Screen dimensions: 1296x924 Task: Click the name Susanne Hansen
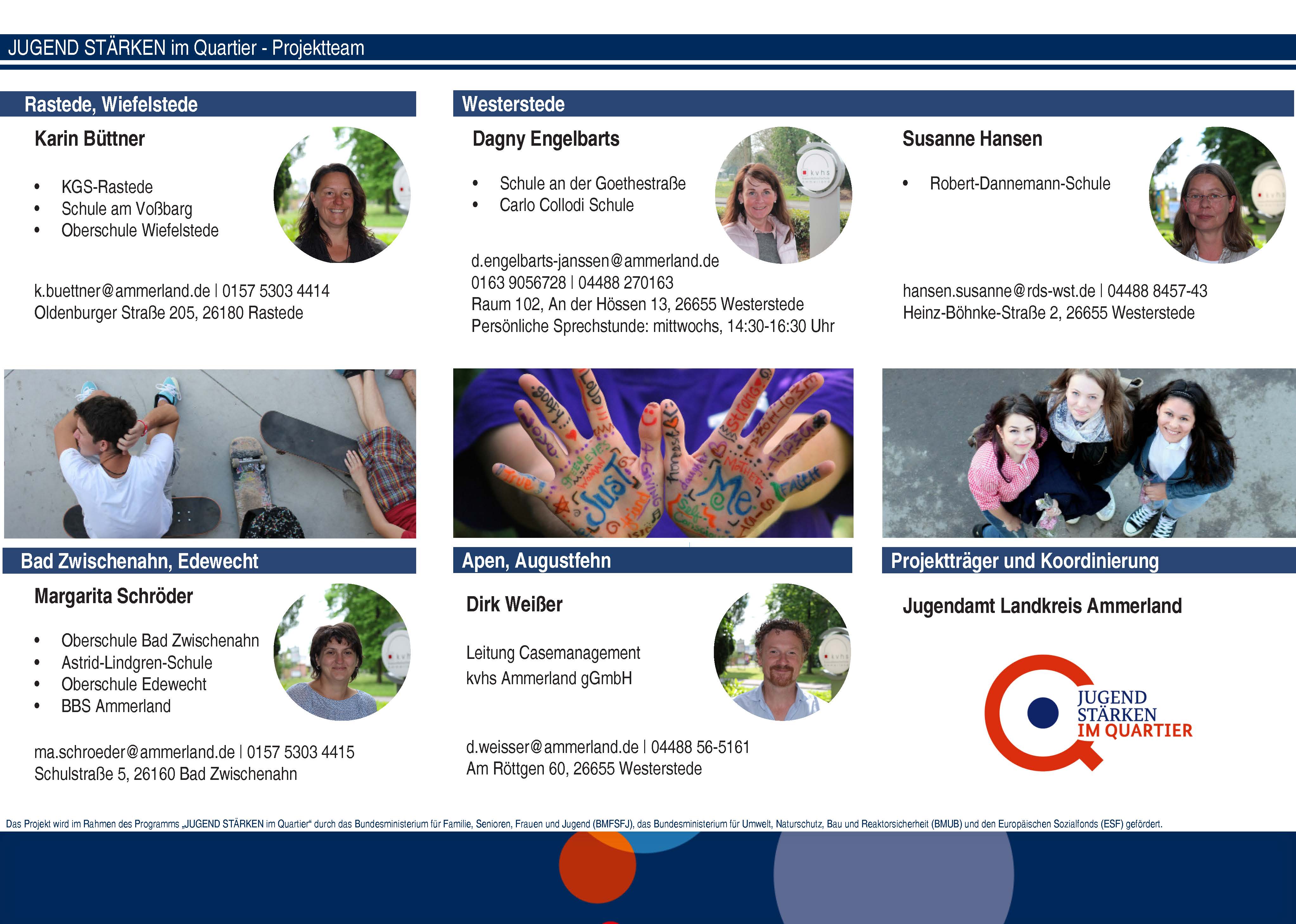(x=972, y=139)
